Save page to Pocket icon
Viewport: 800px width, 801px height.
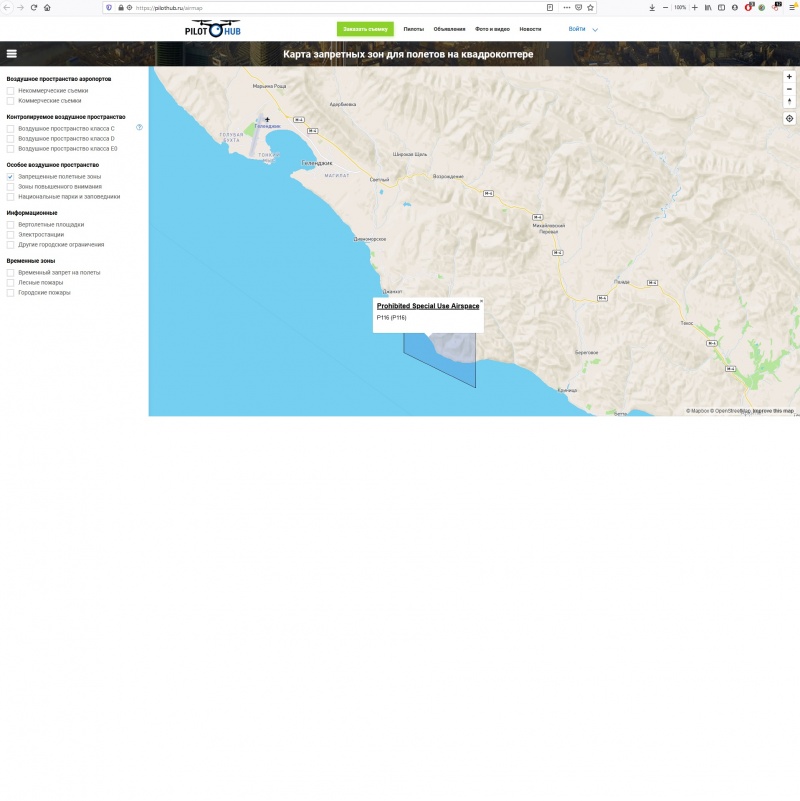coord(578,8)
